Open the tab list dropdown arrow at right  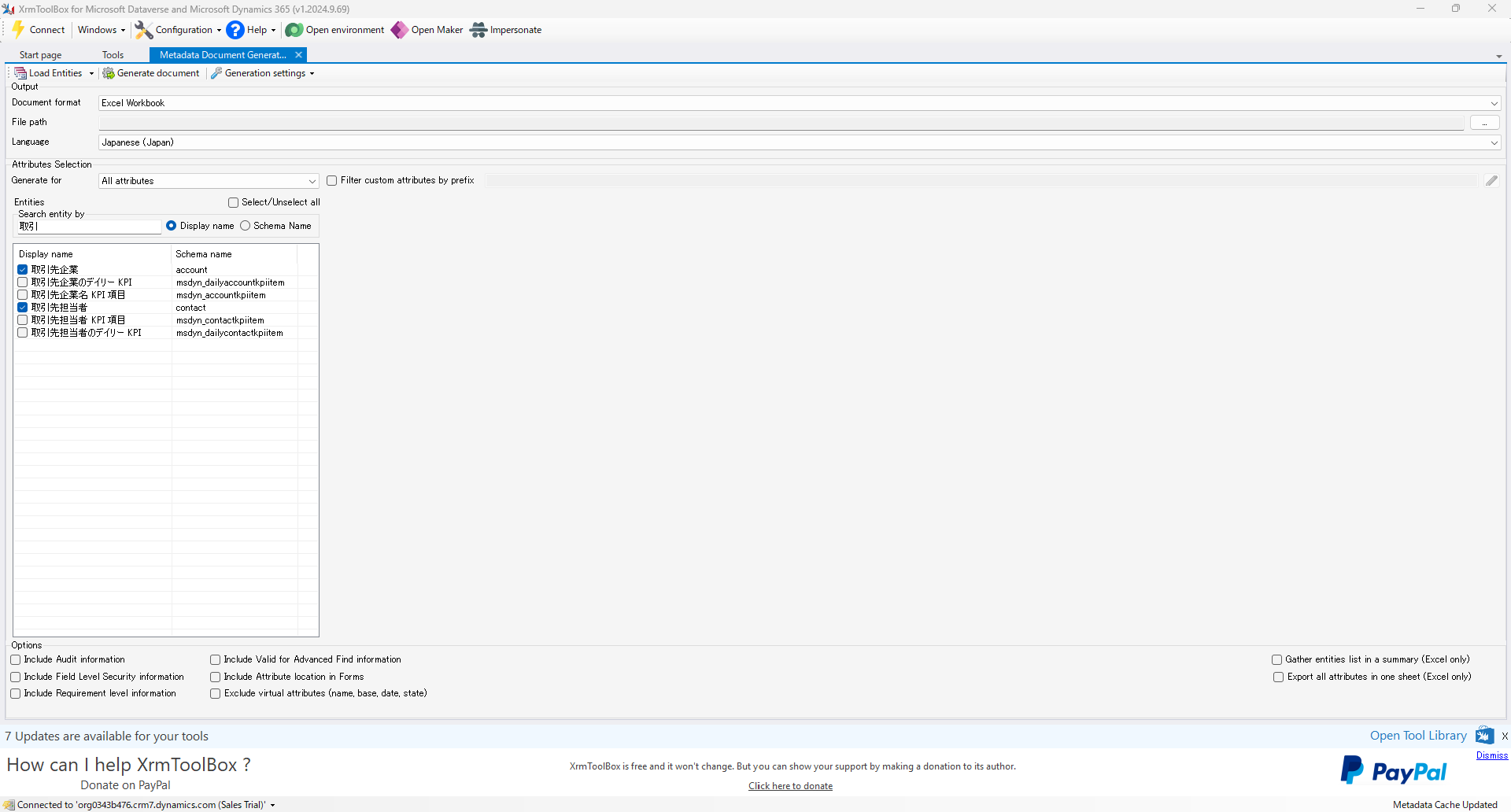click(1498, 57)
